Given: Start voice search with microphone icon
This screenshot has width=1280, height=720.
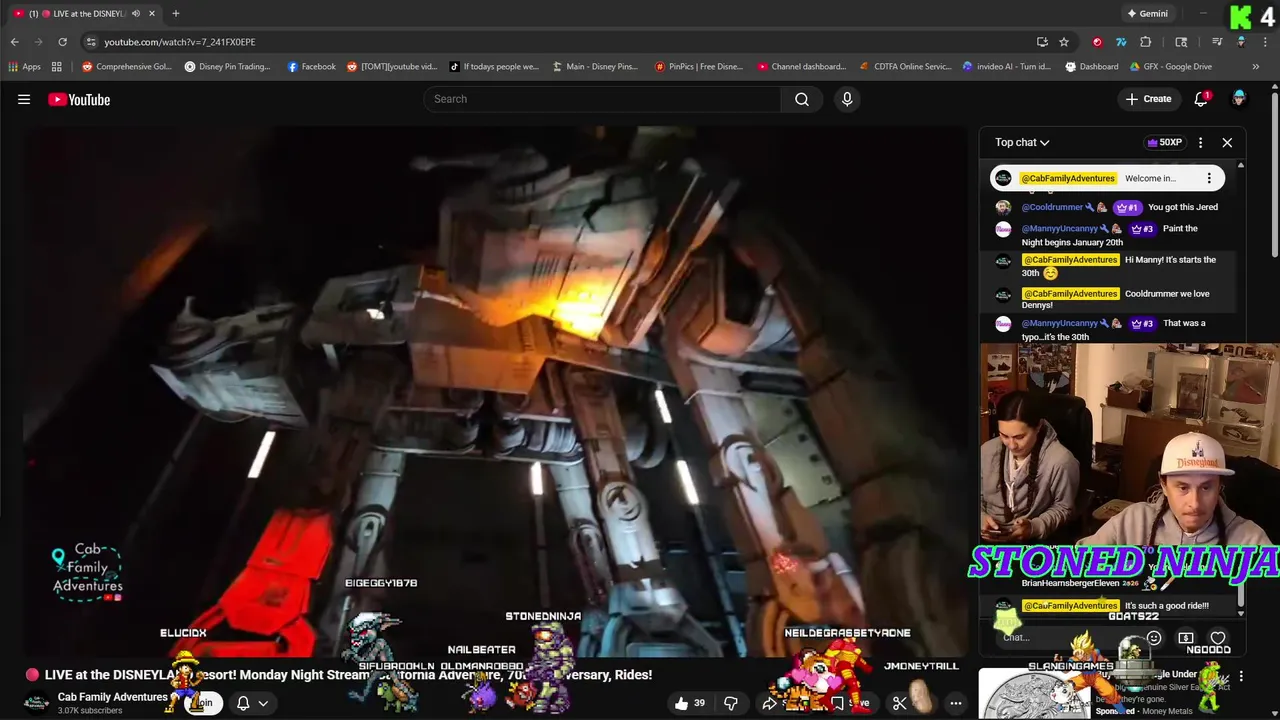Looking at the screenshot, I should (x=847, y=99).
